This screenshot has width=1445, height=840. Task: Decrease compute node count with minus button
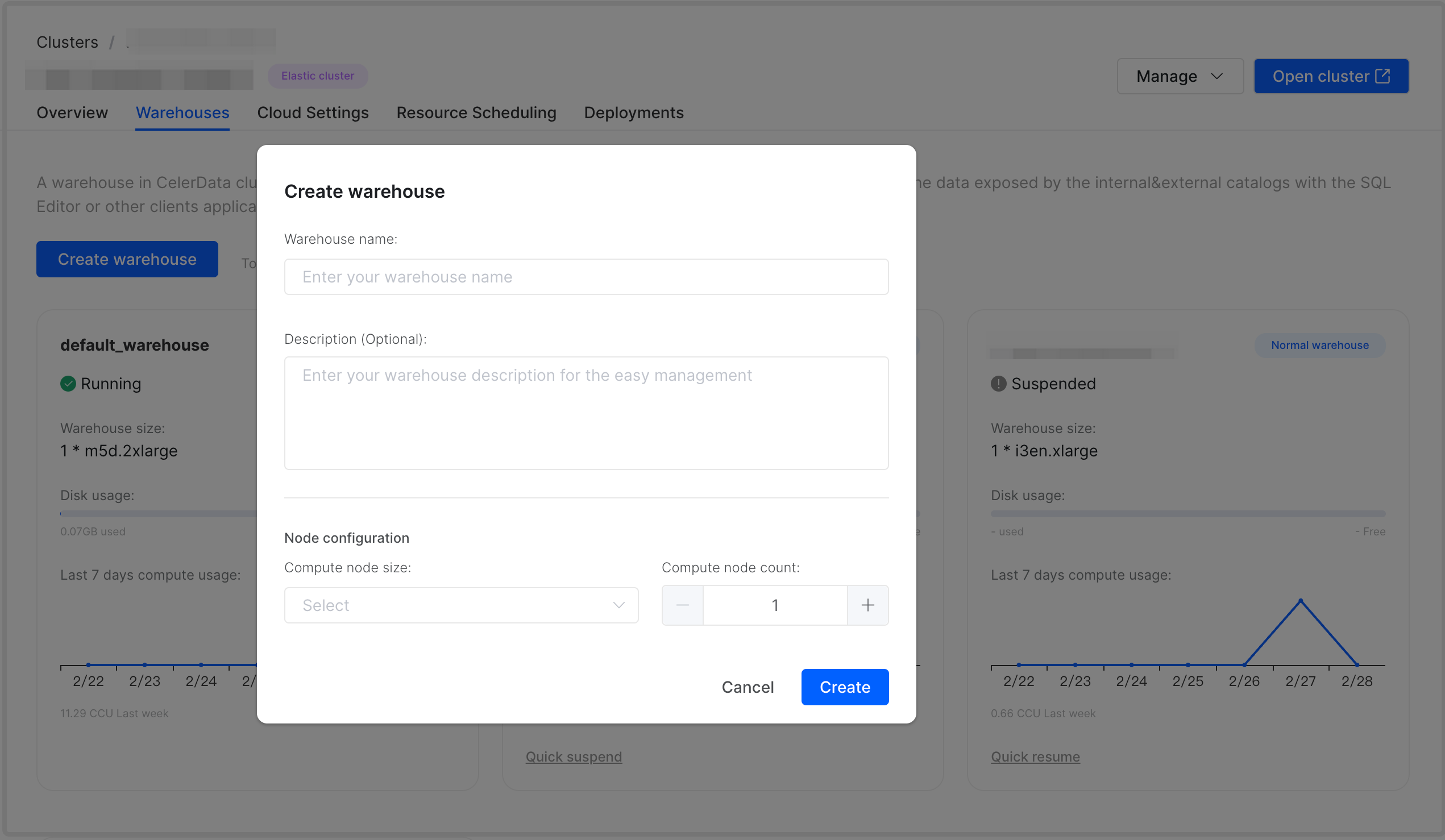[x=682, y=605]
